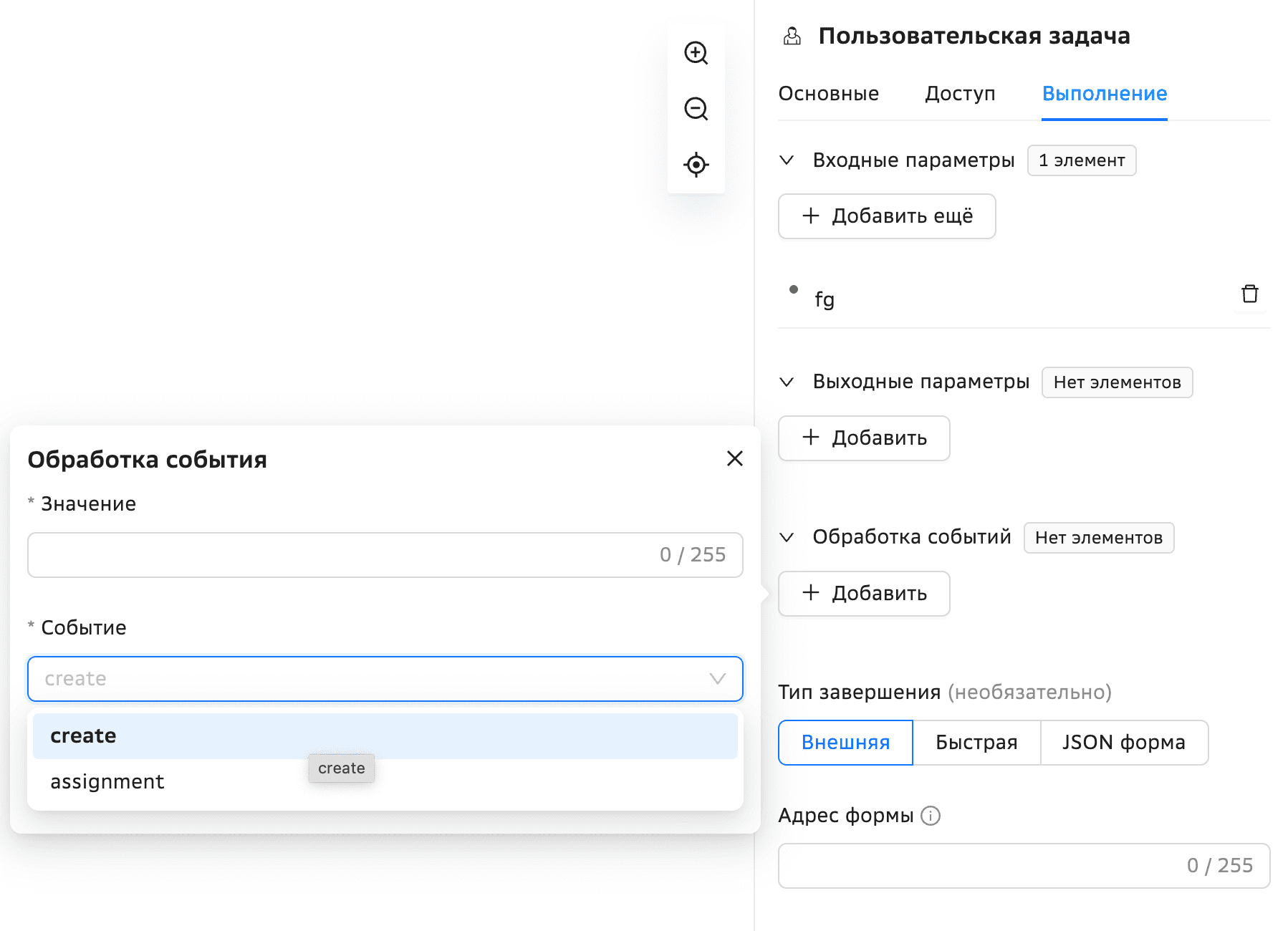This screenshot has height=931, width=1288.
Task: Click the zoom out icon on canvas
Action: pyautogui.click(x=696, y=109)
